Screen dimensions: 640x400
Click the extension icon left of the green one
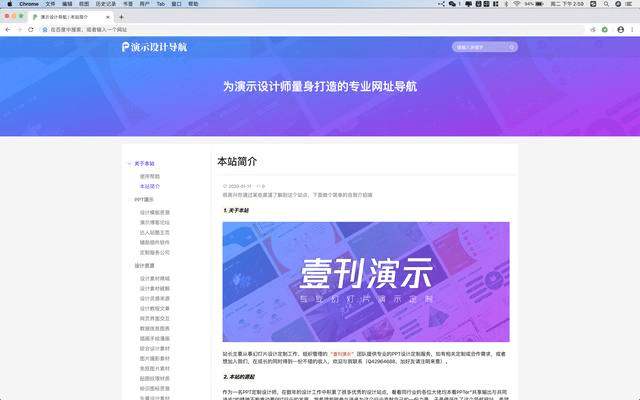coord(593,29)
